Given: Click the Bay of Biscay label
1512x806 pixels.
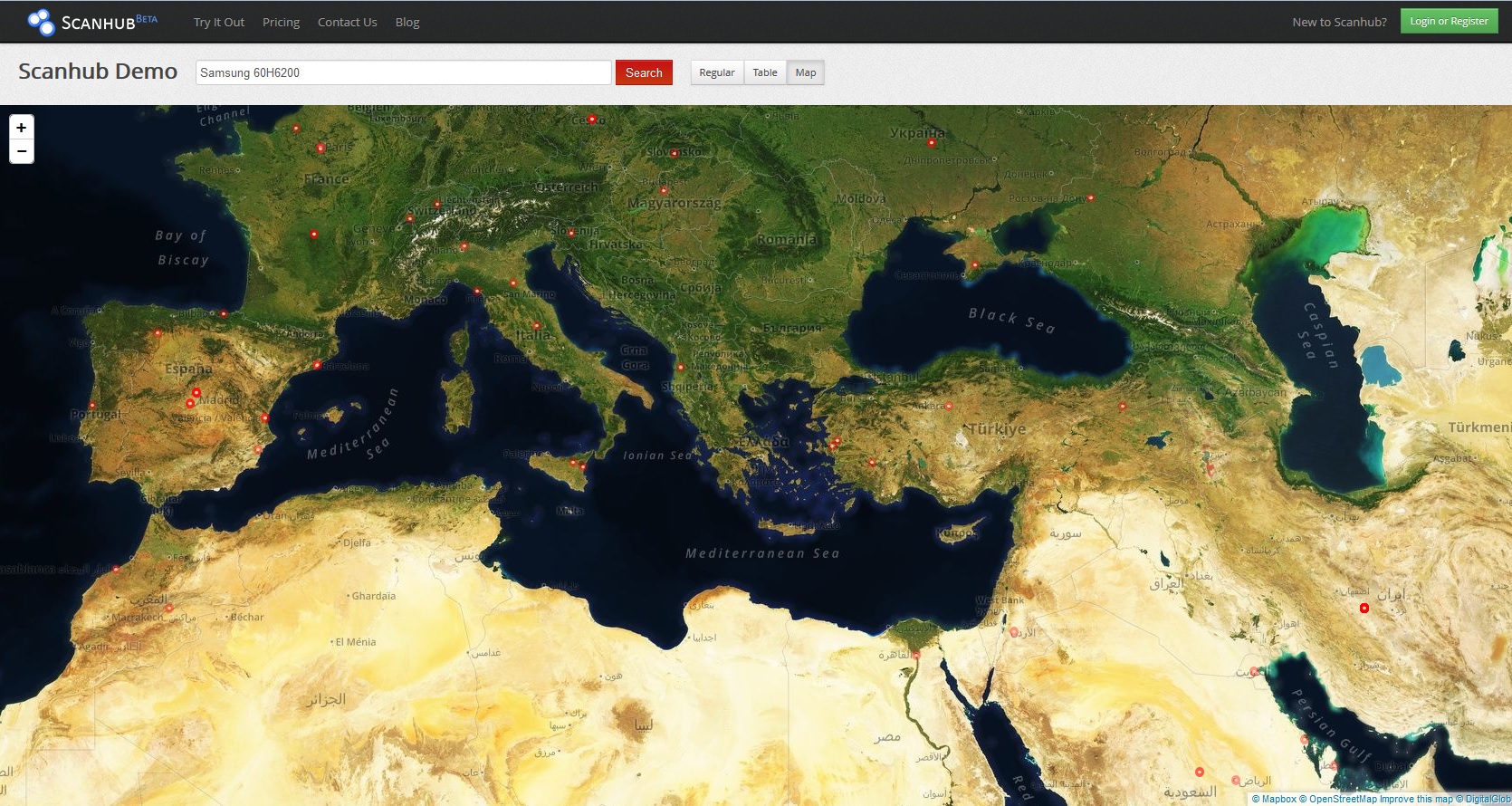Looking at the screenshot, I should pyautogui.click(x=182, y=247).
